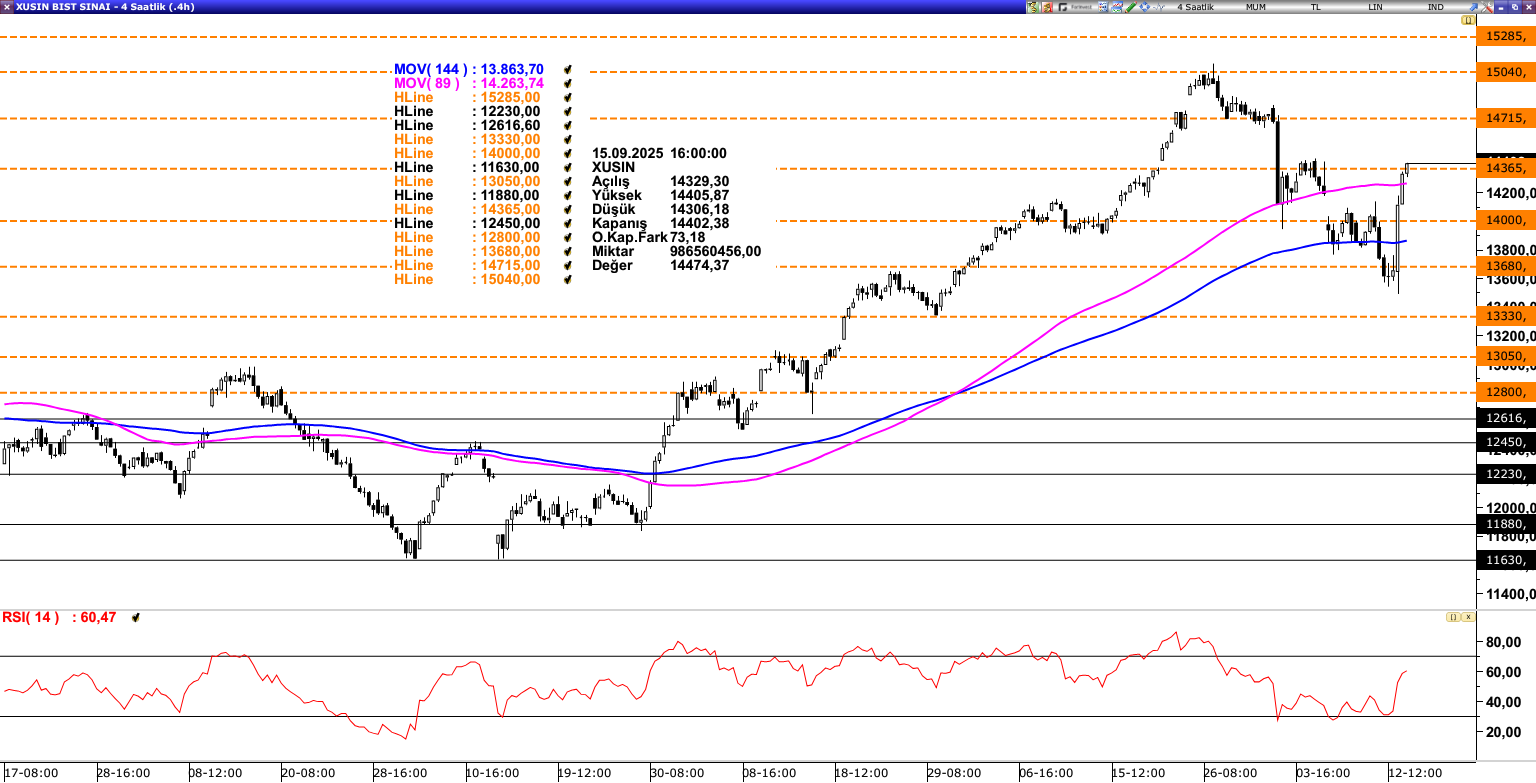The width and height of the screenshot is (1536, 783).
Task: Close the RSI pane using the x button
Action: pos(1468,618)
